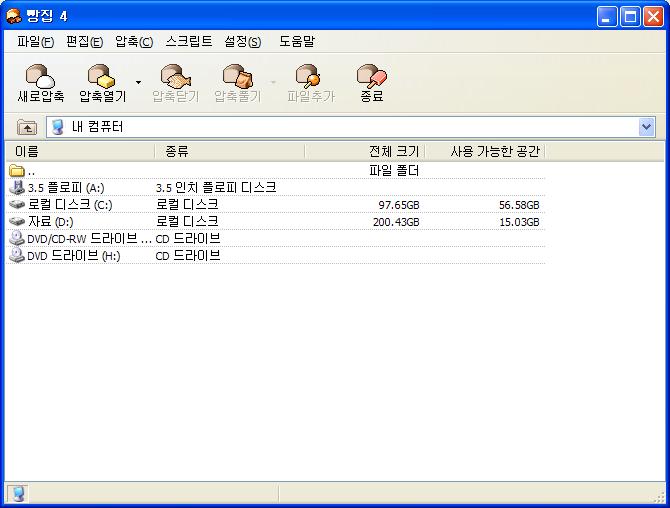Screen dimensions: 670x508
Task: Click the 내 컴퓨터 address field
Action: pos(350,127)
